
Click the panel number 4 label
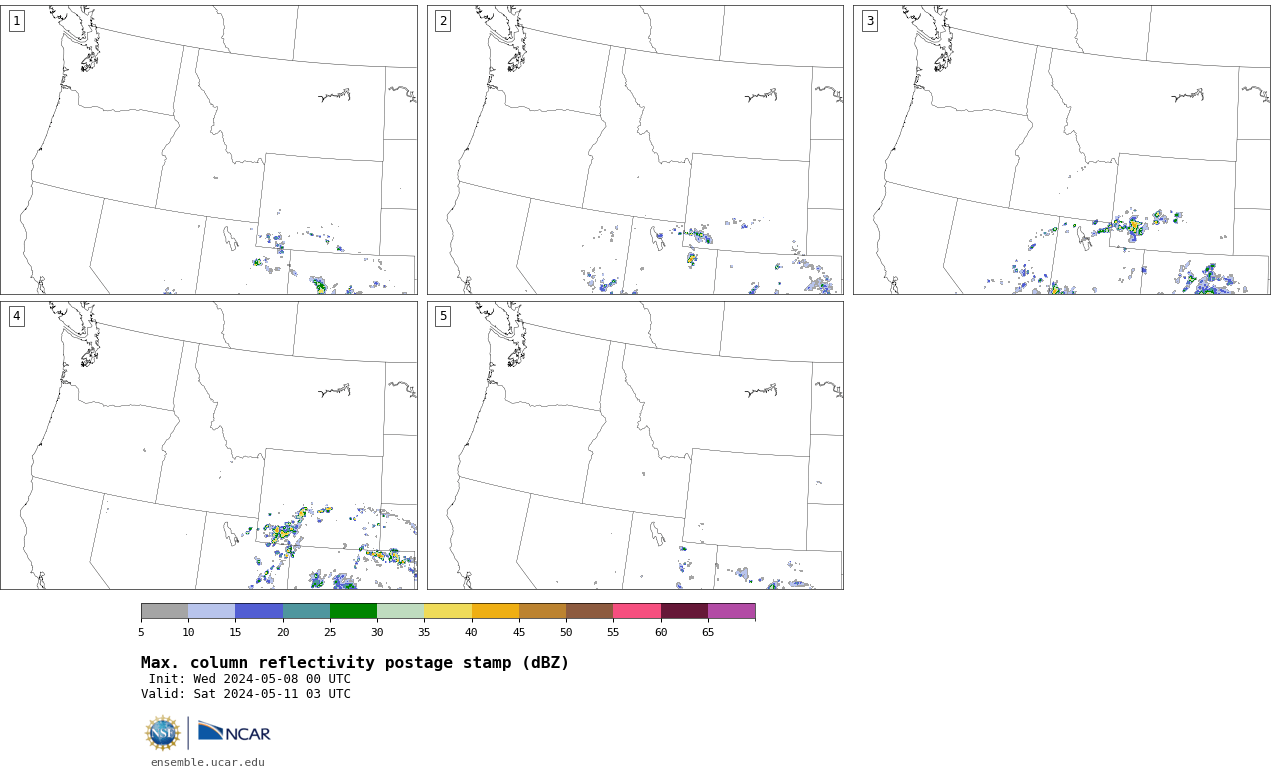click(16, 316)
